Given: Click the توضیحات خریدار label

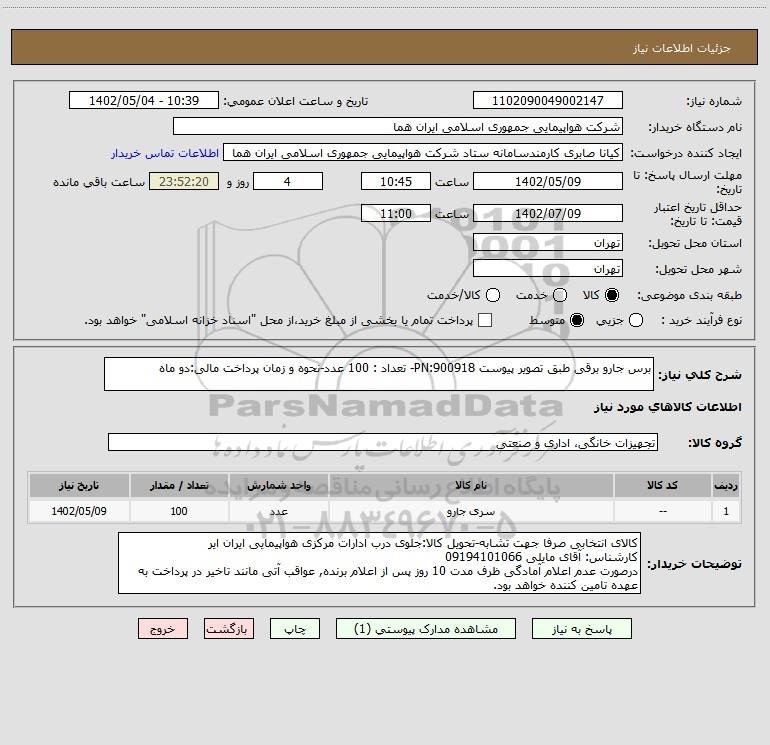Looking at the screenshot, I should (x=694, y=564).
